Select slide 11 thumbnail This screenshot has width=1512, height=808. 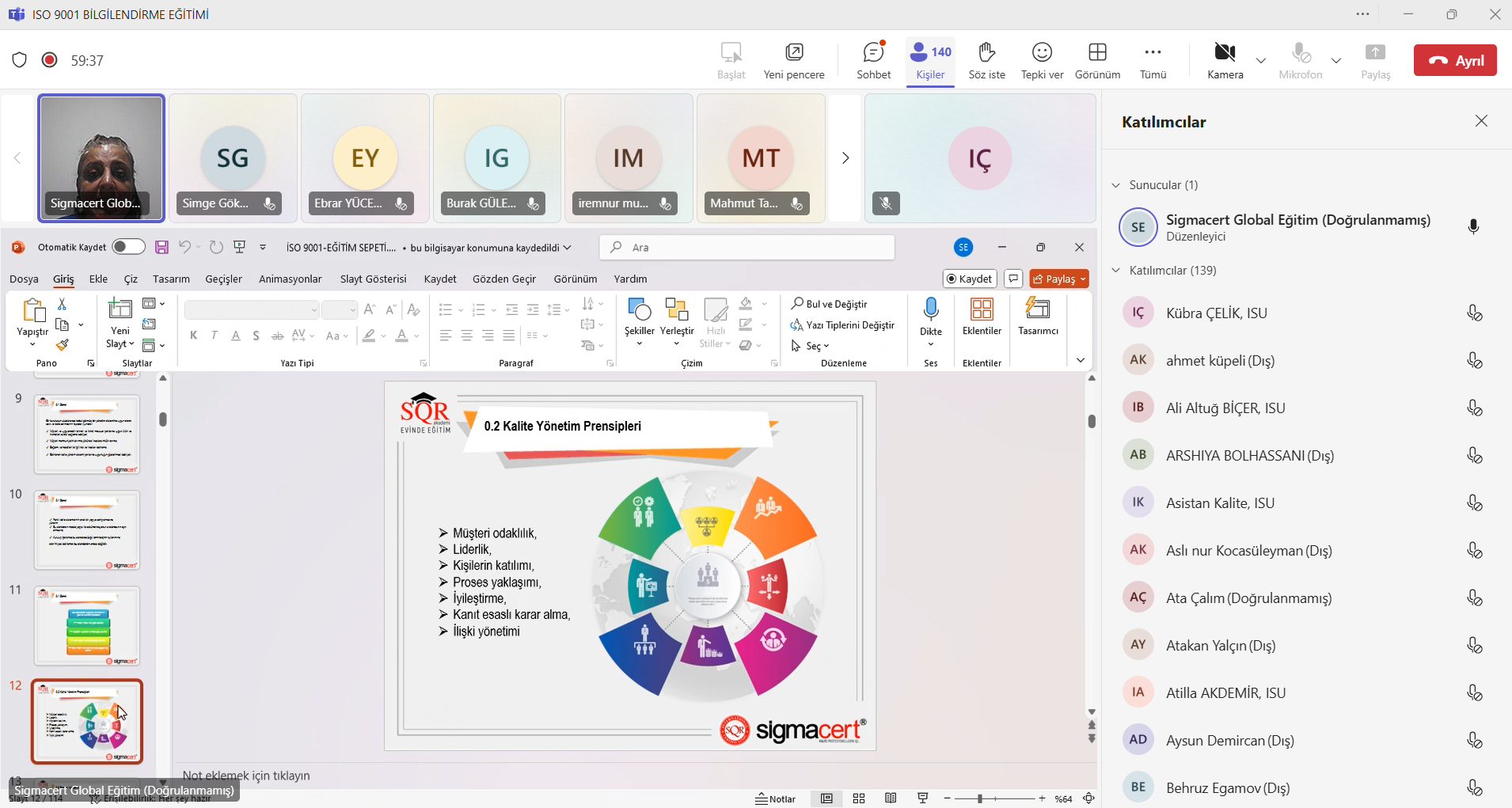(x=87, y=626)
